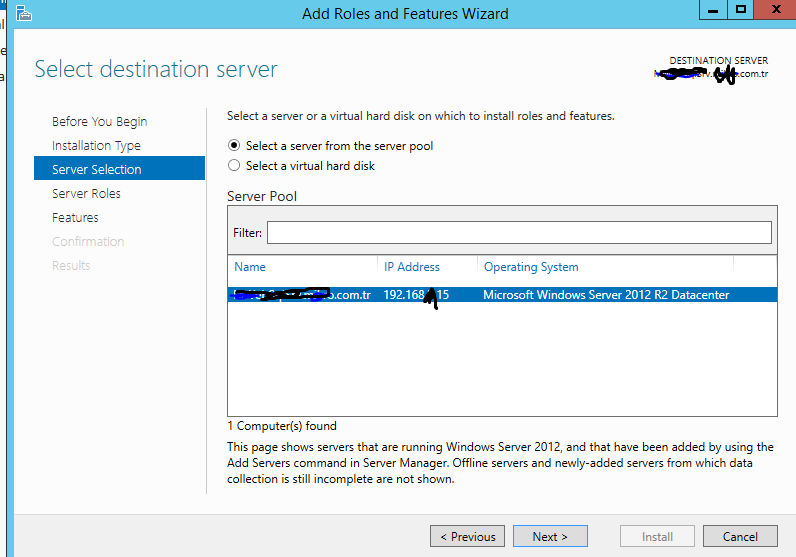Image resolution: width=796 pixels, height=557 pixels.
Task: Maximize the wizard window
Action: pos(741,10)
